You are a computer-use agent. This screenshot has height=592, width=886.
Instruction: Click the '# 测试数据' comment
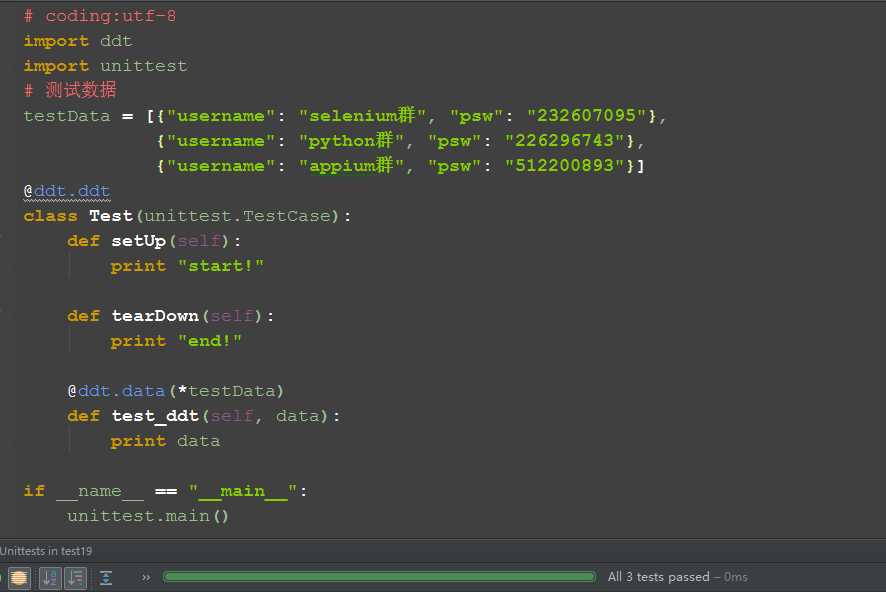click(x=70, y=90)
